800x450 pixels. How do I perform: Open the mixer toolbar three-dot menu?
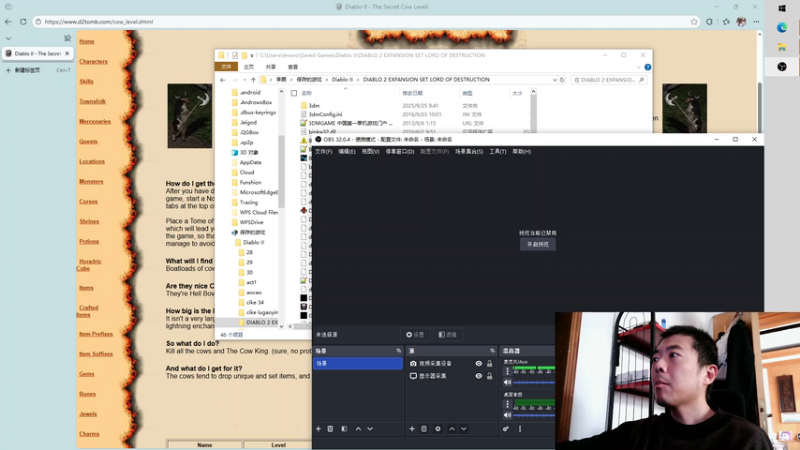[x=520, y=429]
